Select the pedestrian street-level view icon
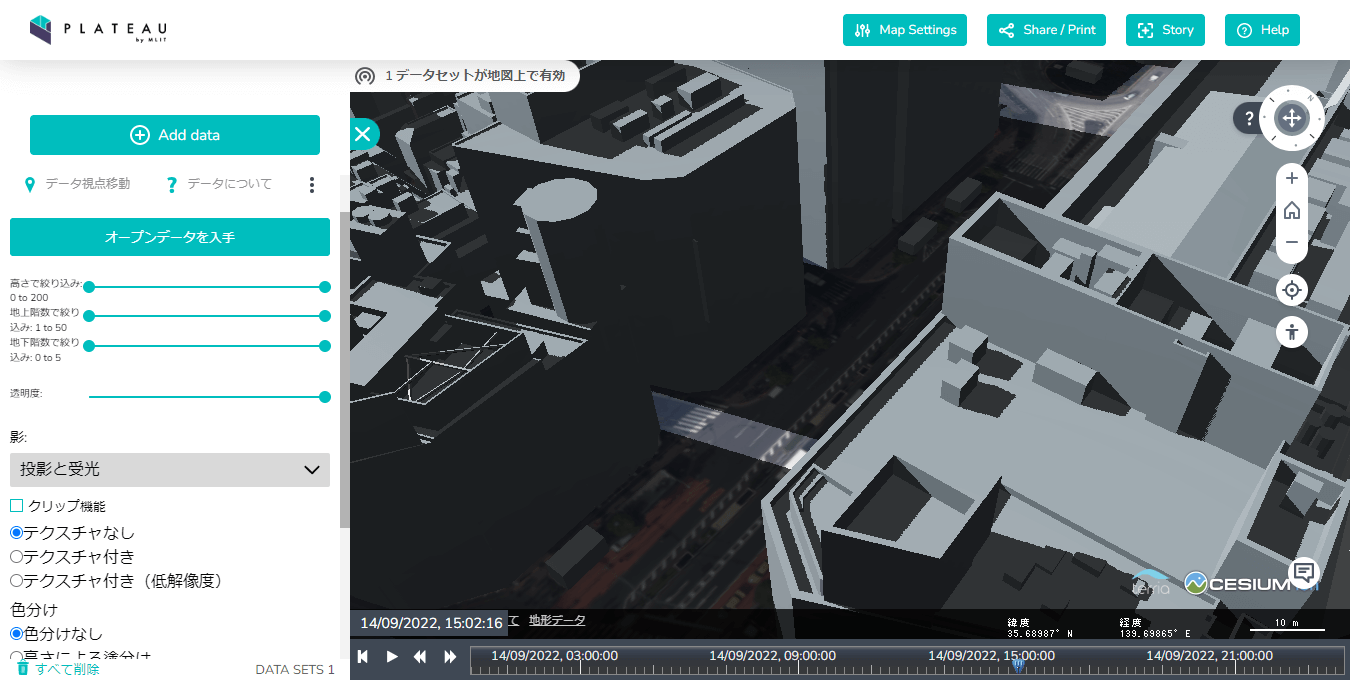Screen dimensions: 1350x680 pos(1291,331)
